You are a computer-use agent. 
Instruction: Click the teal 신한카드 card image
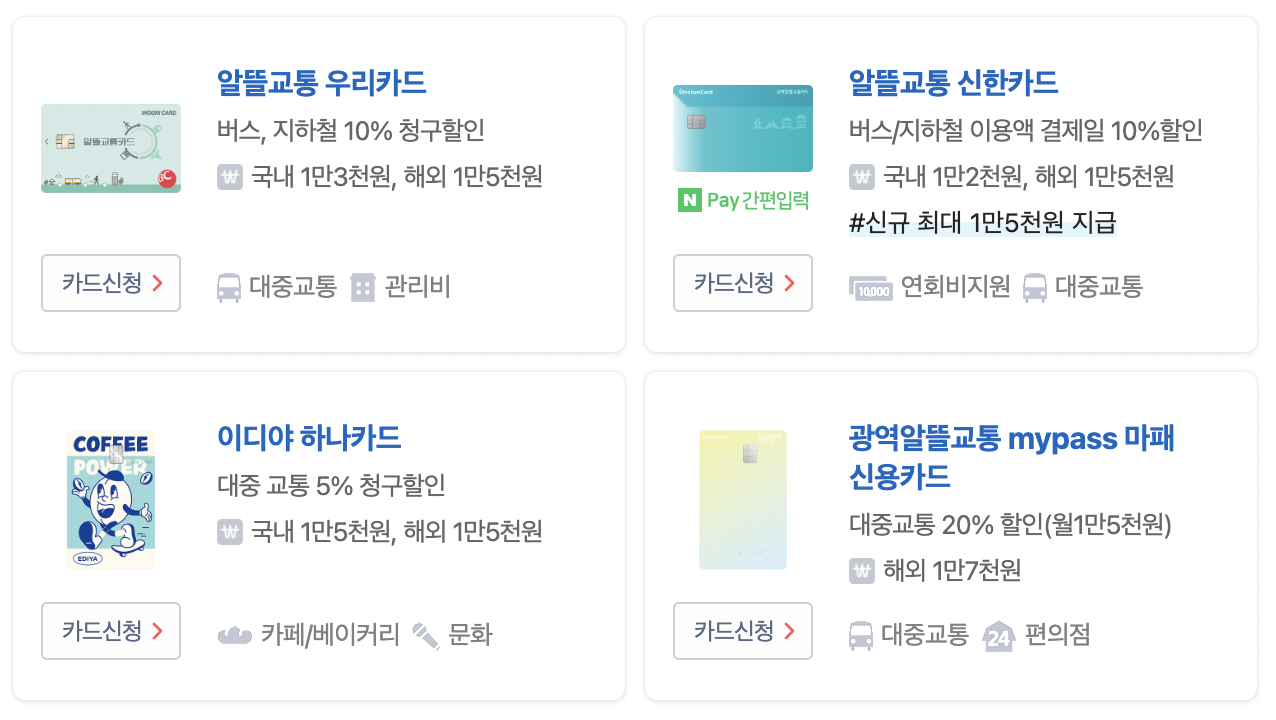(x=742, y=128)
